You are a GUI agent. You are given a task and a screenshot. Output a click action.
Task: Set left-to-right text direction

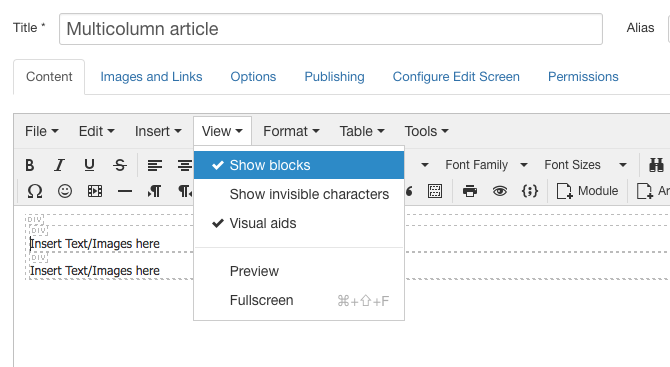pos(155,191)
